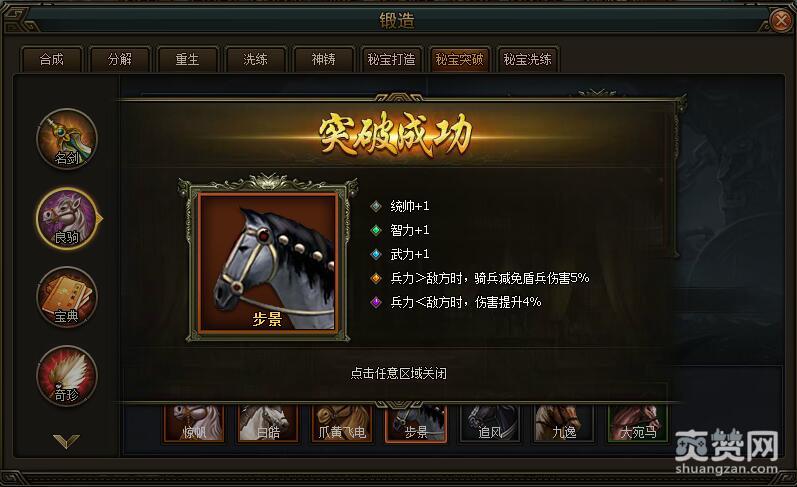Open the 奇珍 feather fan category

tap(67, 376)
